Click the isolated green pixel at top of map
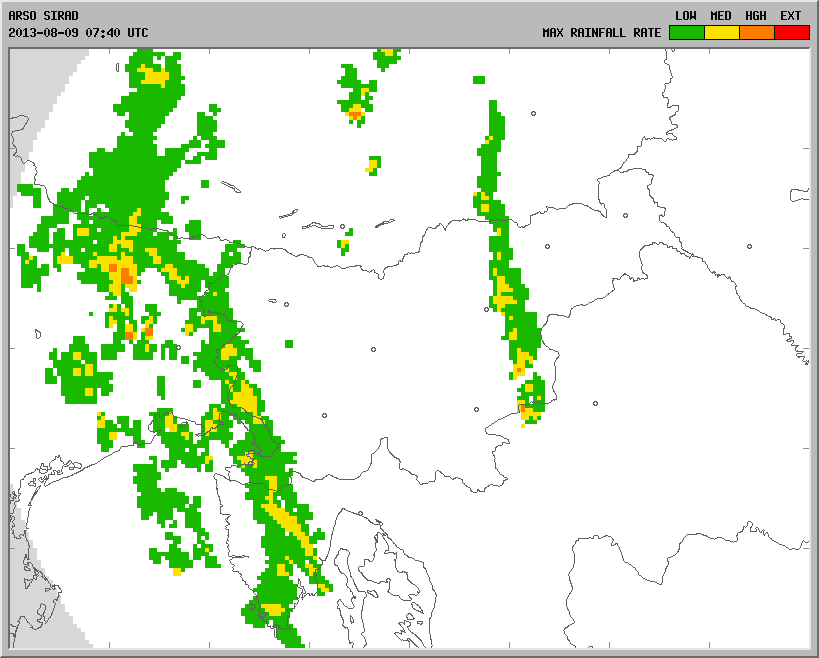Screen dimensions: 819x658 [479, 80]
